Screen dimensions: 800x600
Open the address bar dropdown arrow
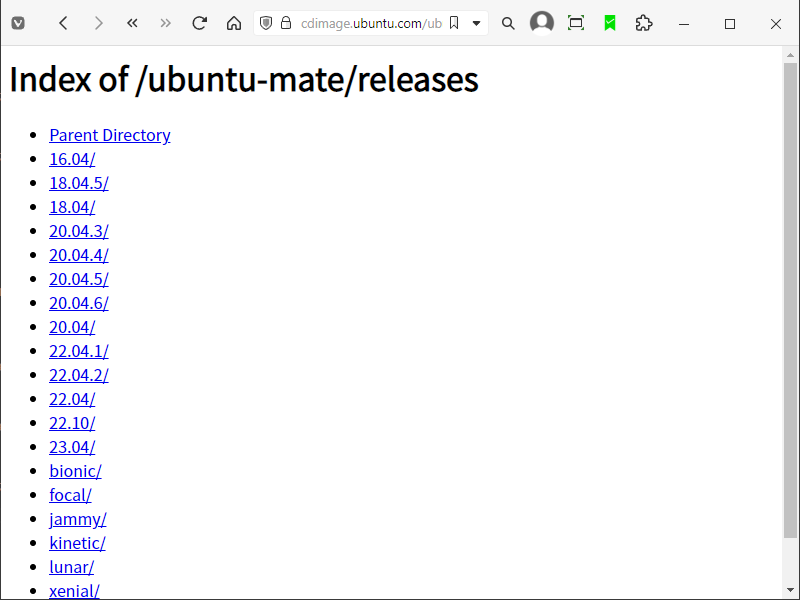tap(477, 23)
